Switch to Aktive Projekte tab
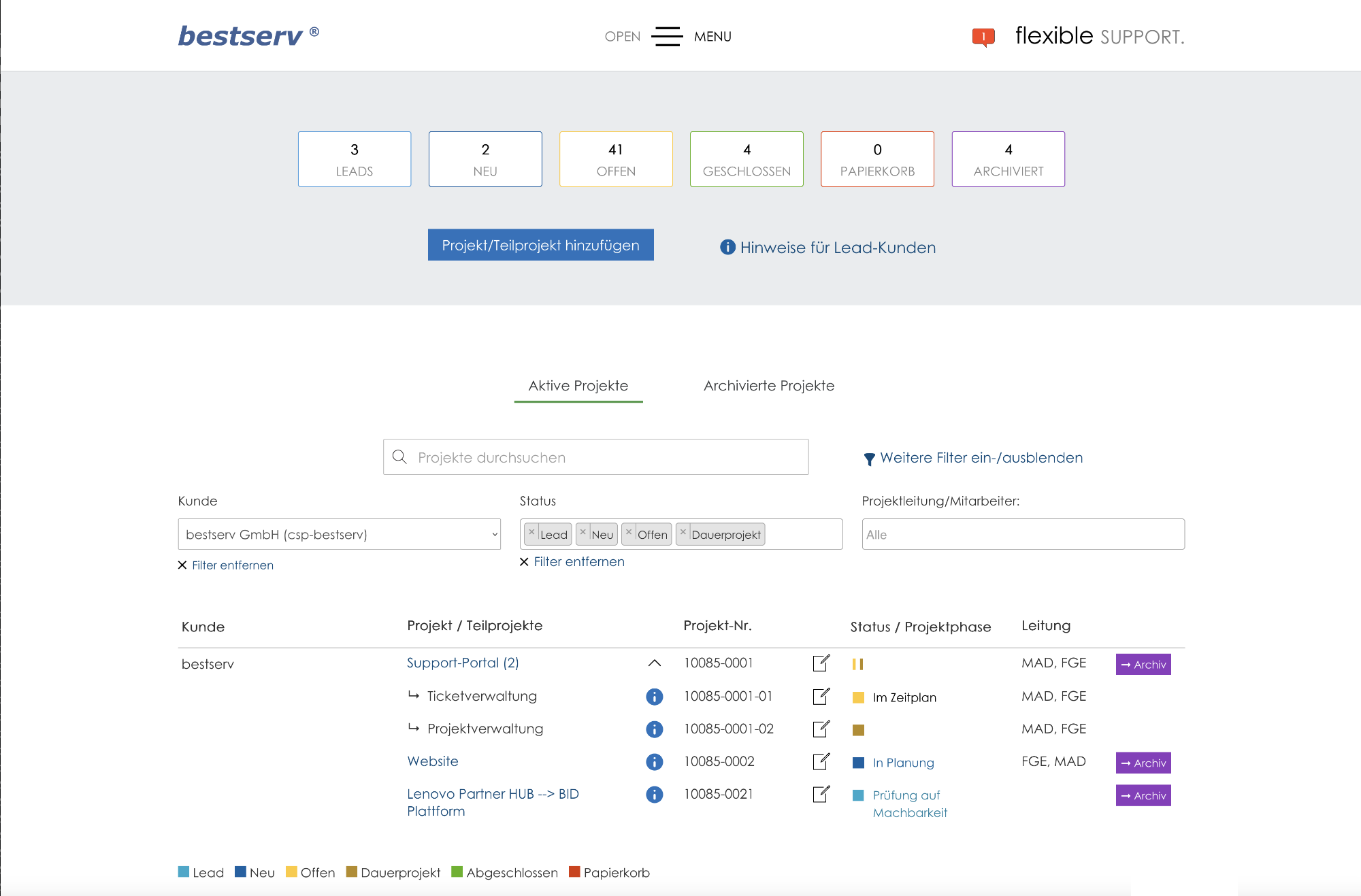 (x=578, y=386)
